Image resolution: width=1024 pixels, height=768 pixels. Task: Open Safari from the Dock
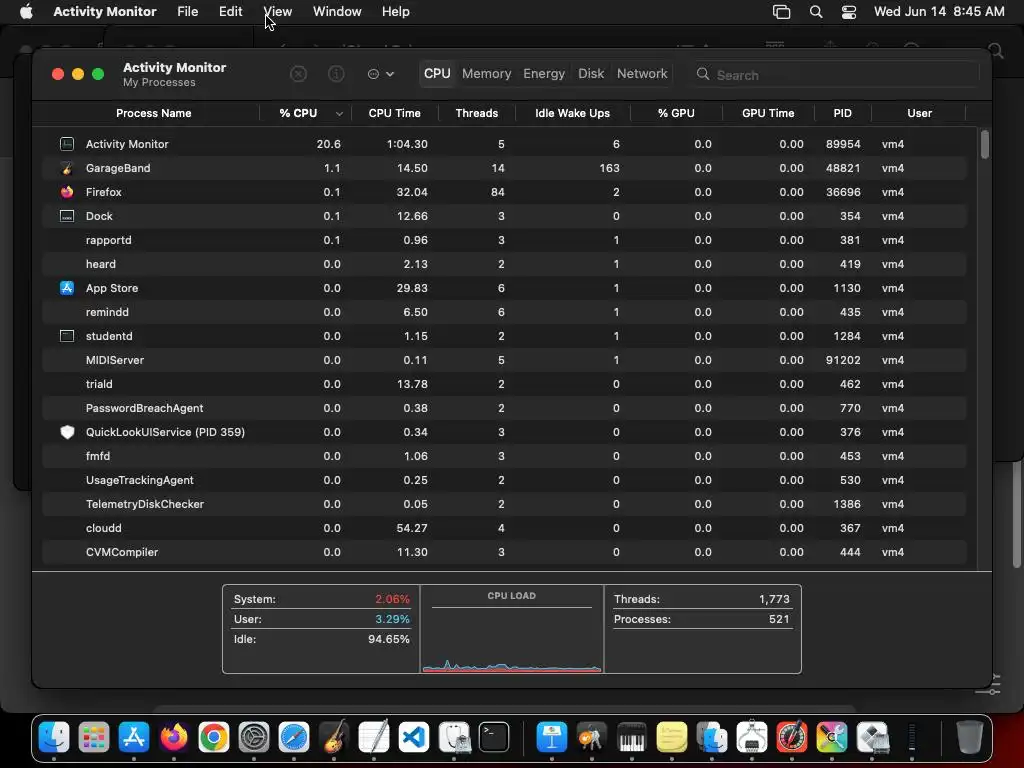tap(294, 738)
